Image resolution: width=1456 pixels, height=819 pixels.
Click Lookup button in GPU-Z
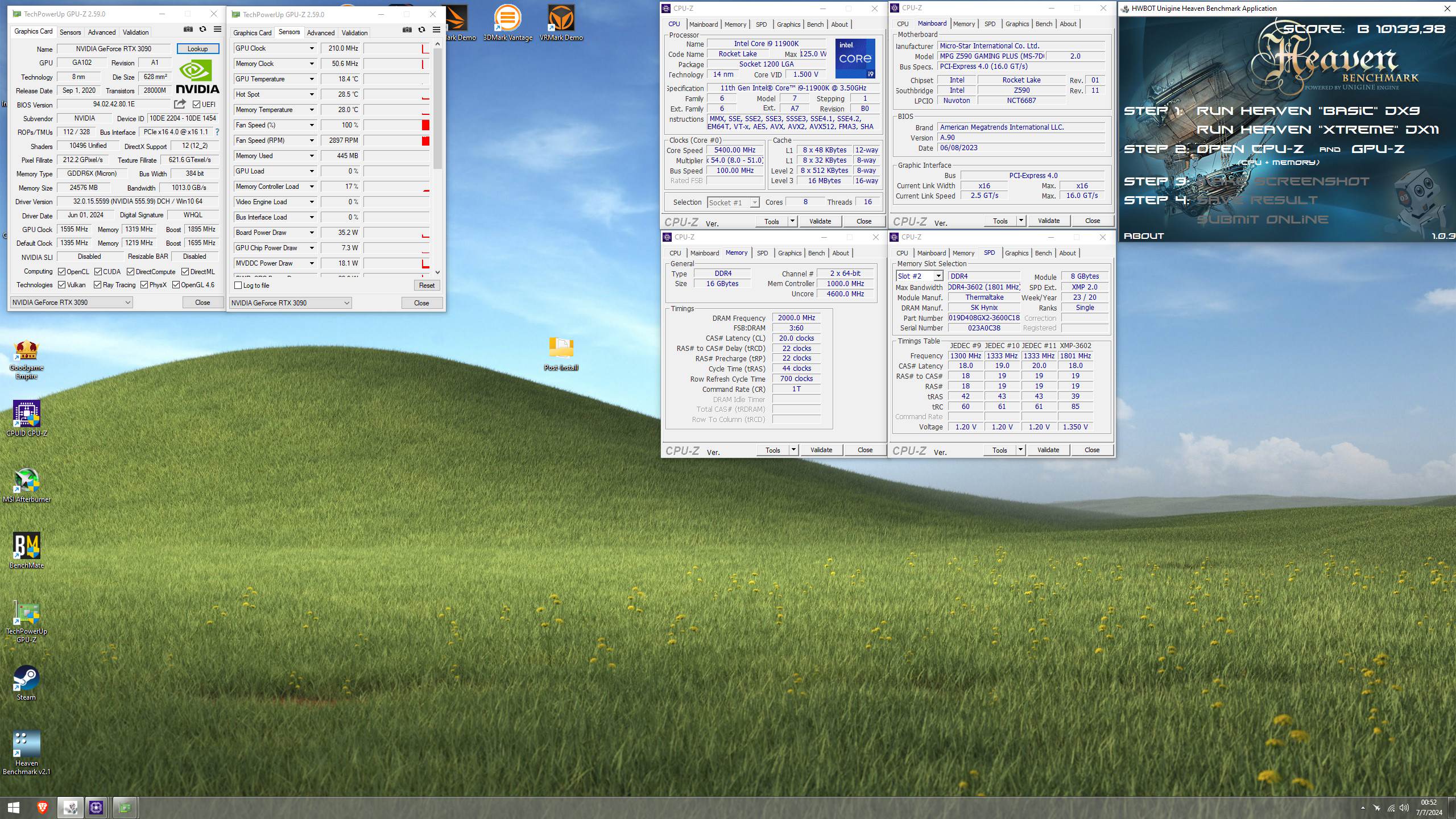click(x=197, y=49)
